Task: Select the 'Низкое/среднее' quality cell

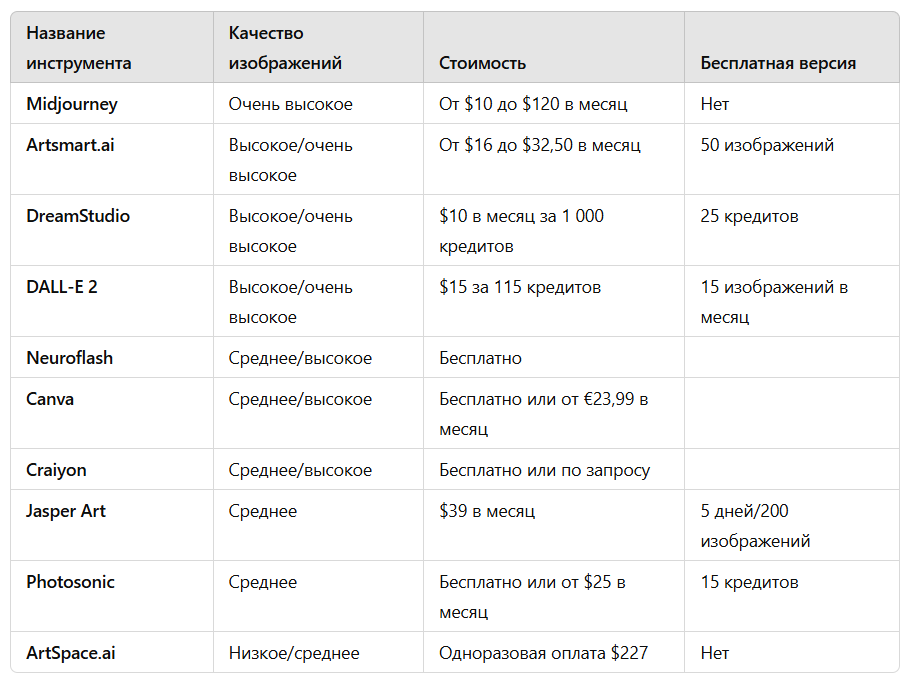Action: (x=294, y=653)
